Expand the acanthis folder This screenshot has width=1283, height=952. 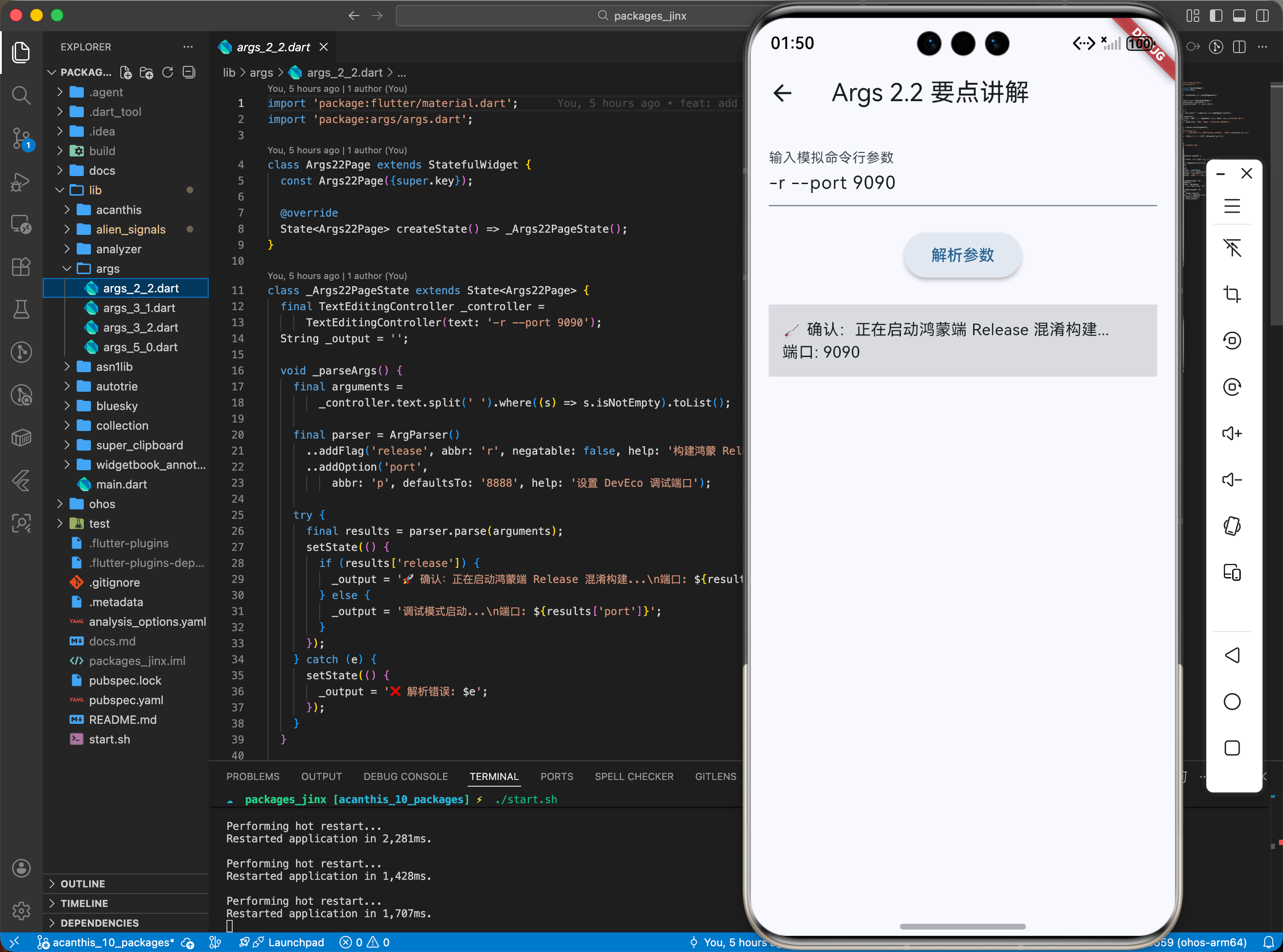pos(118,210)
